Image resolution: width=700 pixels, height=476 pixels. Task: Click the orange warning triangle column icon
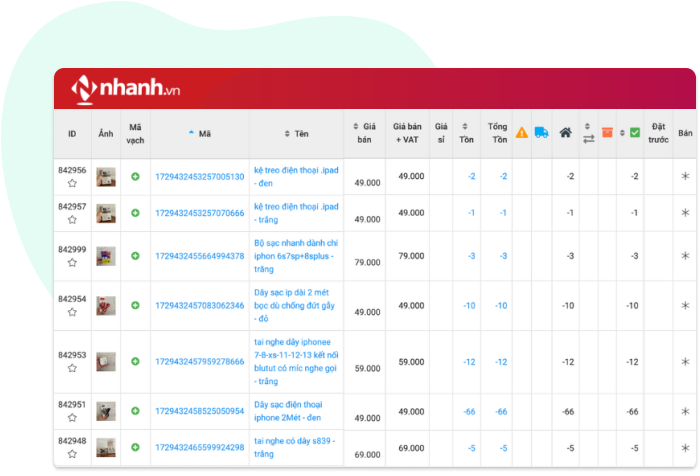tap(522, 132)
